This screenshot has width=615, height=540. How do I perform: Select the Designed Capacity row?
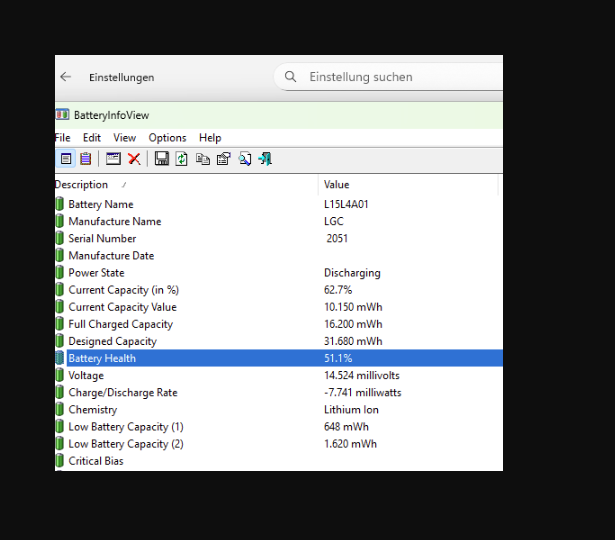coord(112,341)
